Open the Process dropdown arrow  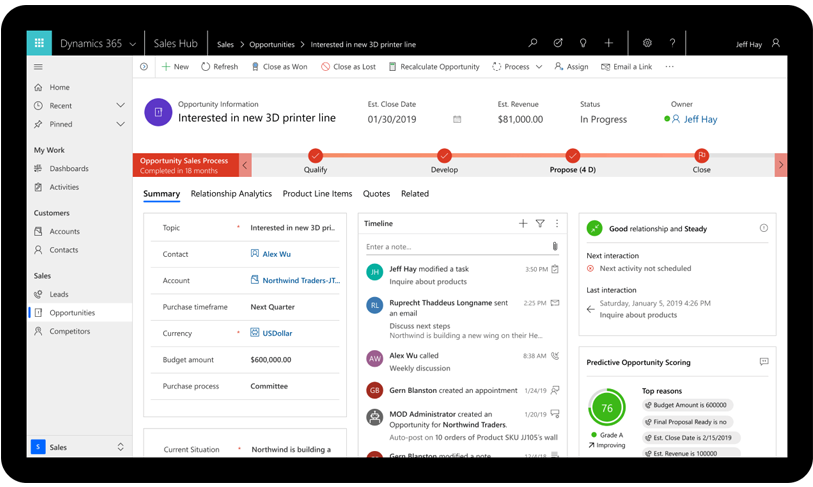pos(539,67)
